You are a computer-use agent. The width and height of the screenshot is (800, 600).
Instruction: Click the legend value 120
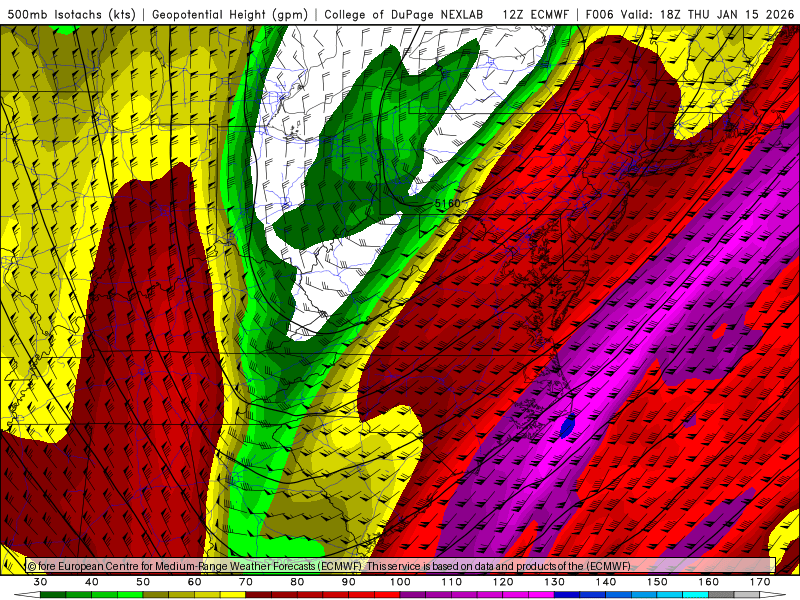pyautogui.click(x=503, y=582)
